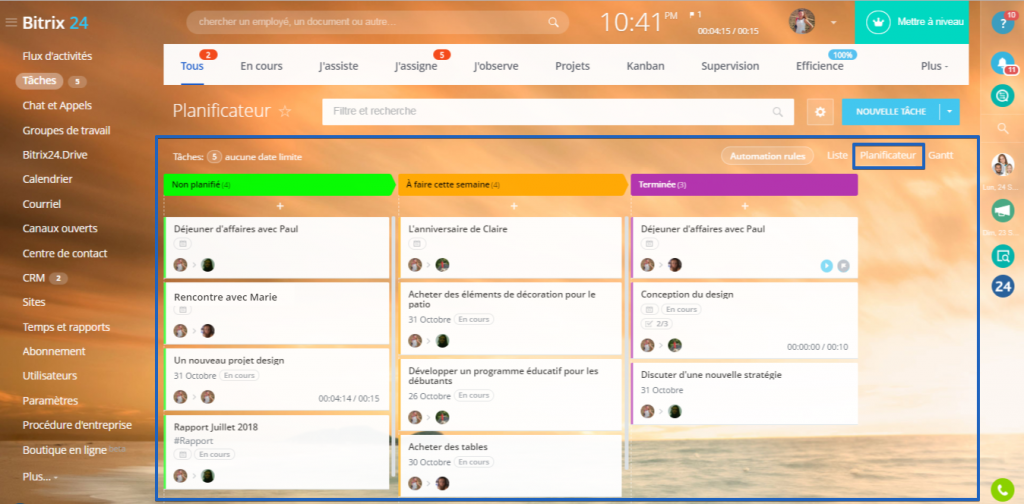The width and height of the screenshot is (1024, 504).
Task: Click the calendar icon on L'anniversaire de Claire card
Action: (417, 244)
